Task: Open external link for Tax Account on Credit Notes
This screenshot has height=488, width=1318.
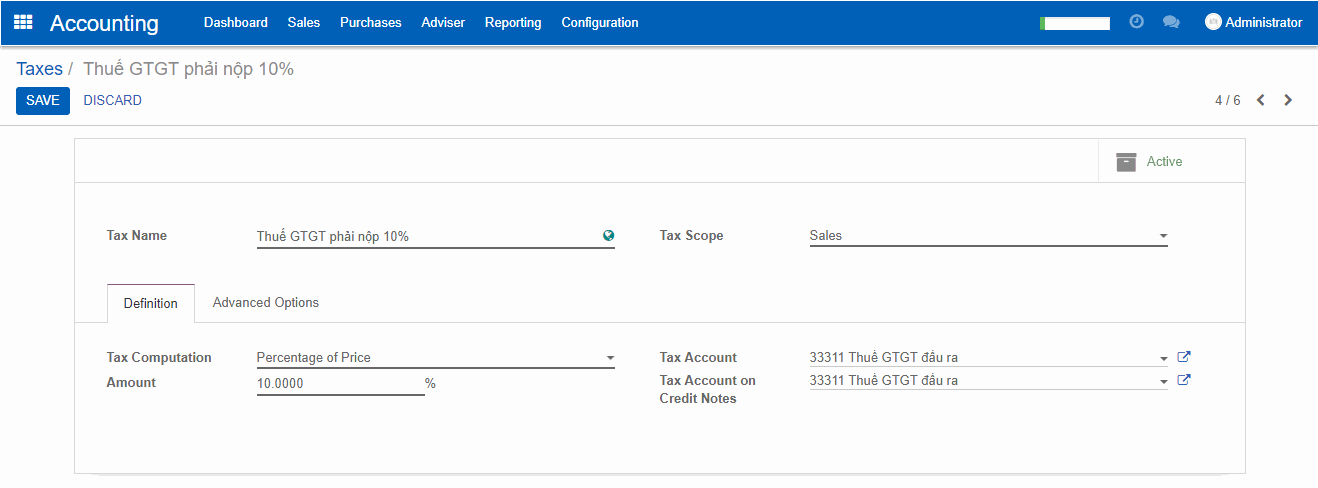Action: click(x=1184, y=380)
